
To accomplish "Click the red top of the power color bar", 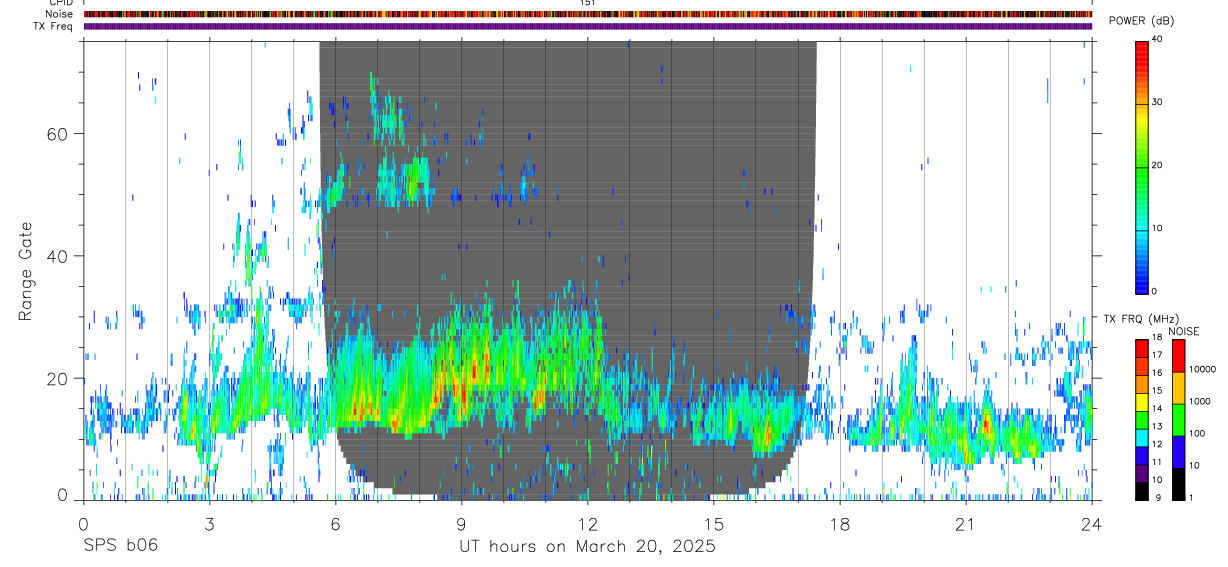I will 1141,50.
